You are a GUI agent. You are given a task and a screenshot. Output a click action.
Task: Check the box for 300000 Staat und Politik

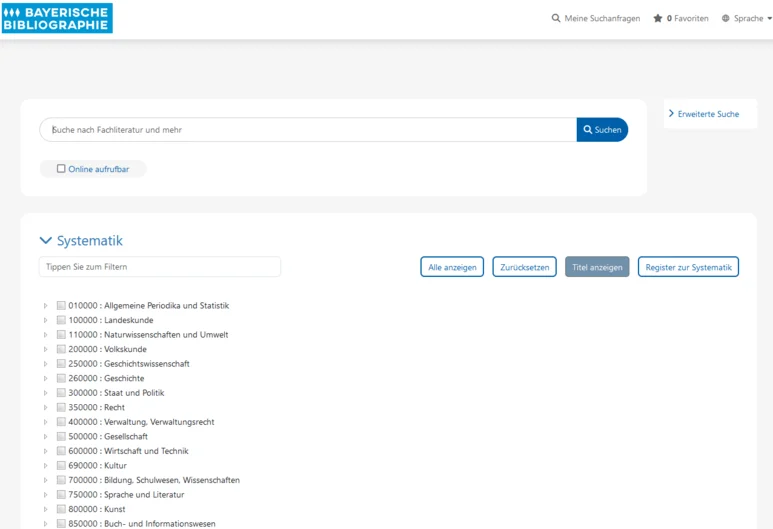pyautogui.click(x=61, y=393)
